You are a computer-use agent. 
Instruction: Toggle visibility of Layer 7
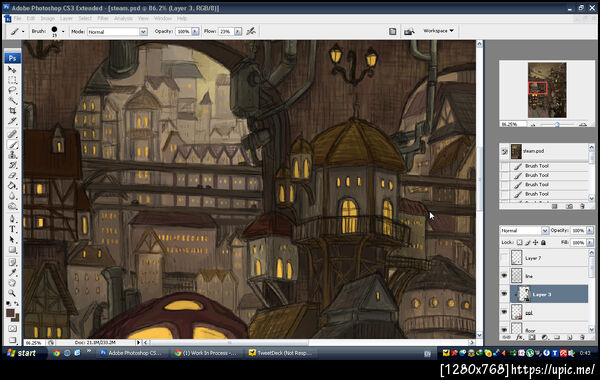click(x=504, y=258)
